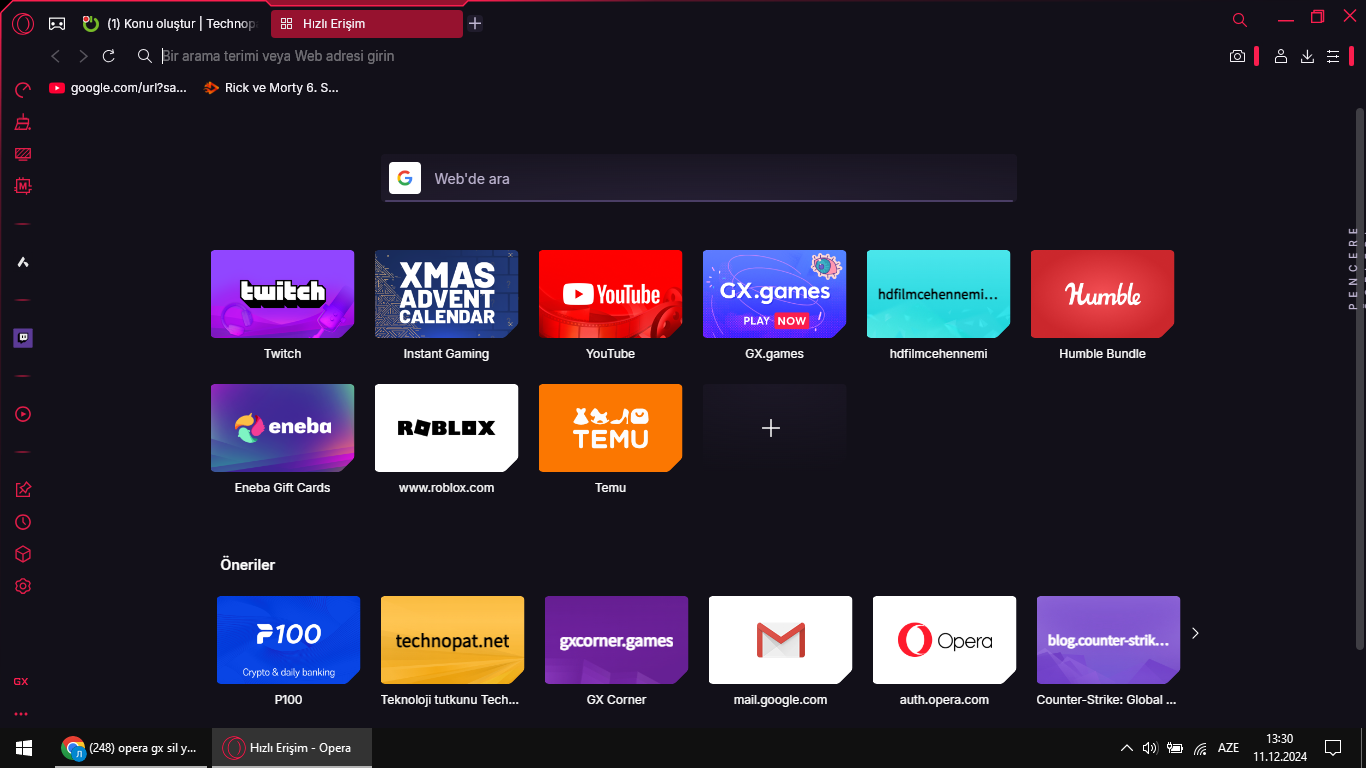Click the GX icon at the sidebar bottom
1366x768 pixels.
pyautogui.click(x=21, y=682)
